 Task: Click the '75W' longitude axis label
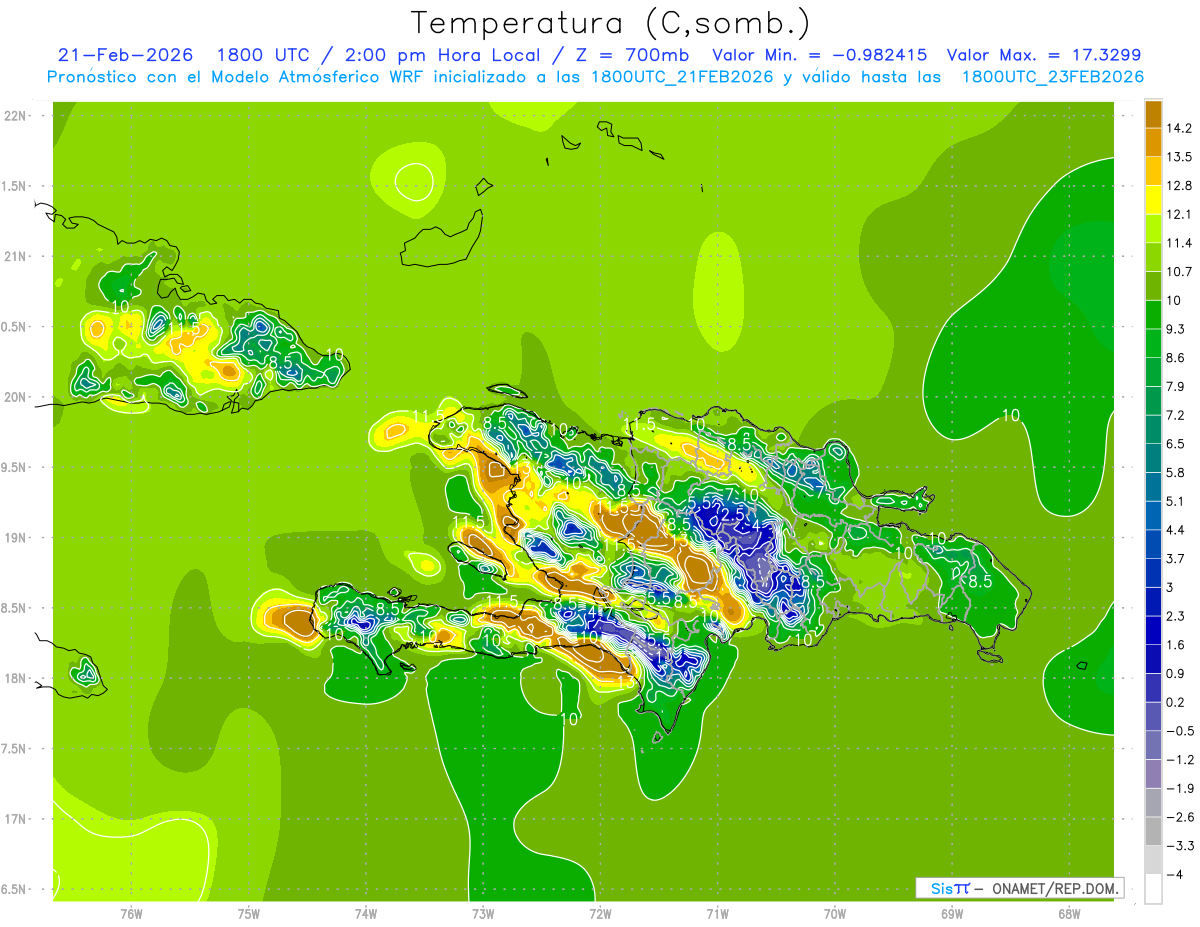(249, 914)
